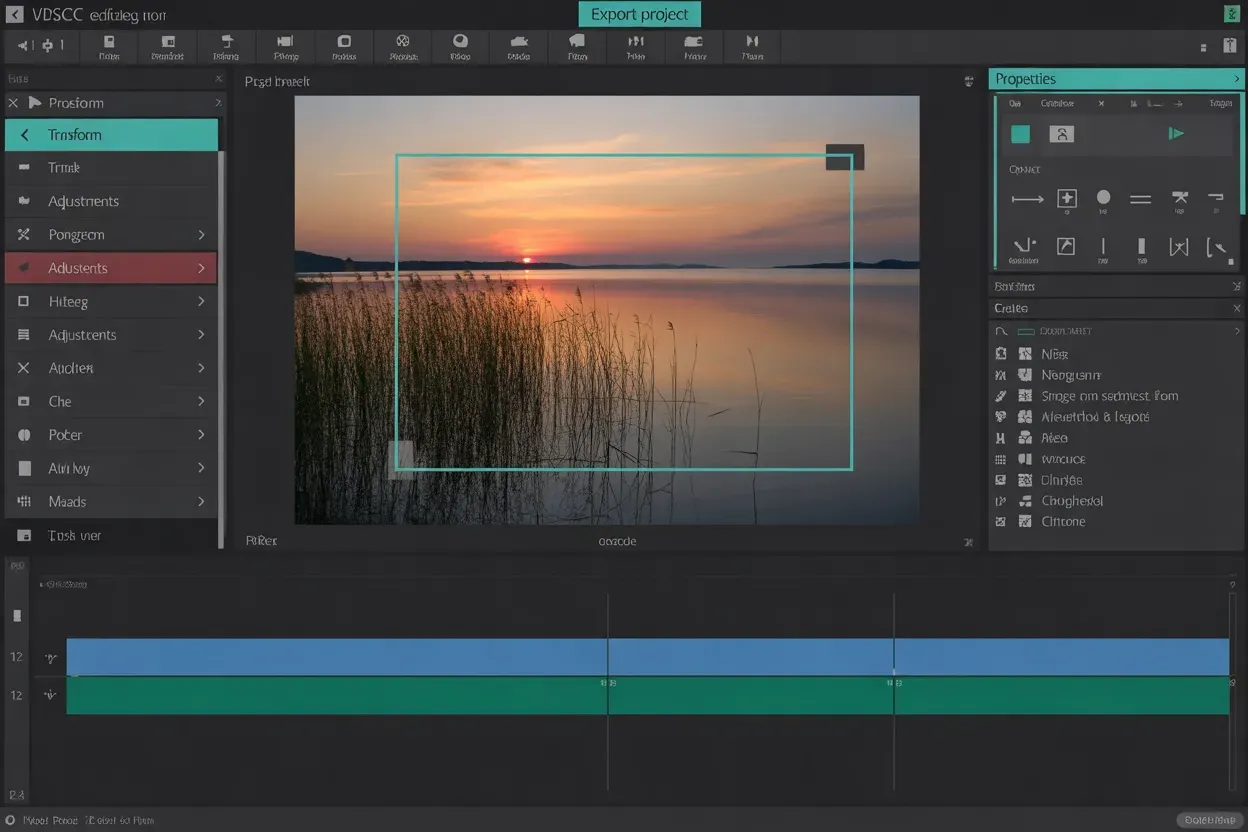Expand the Hiteeg row chevron
The height and width of the screenshot is (832, 1248).
click(201, 301)
